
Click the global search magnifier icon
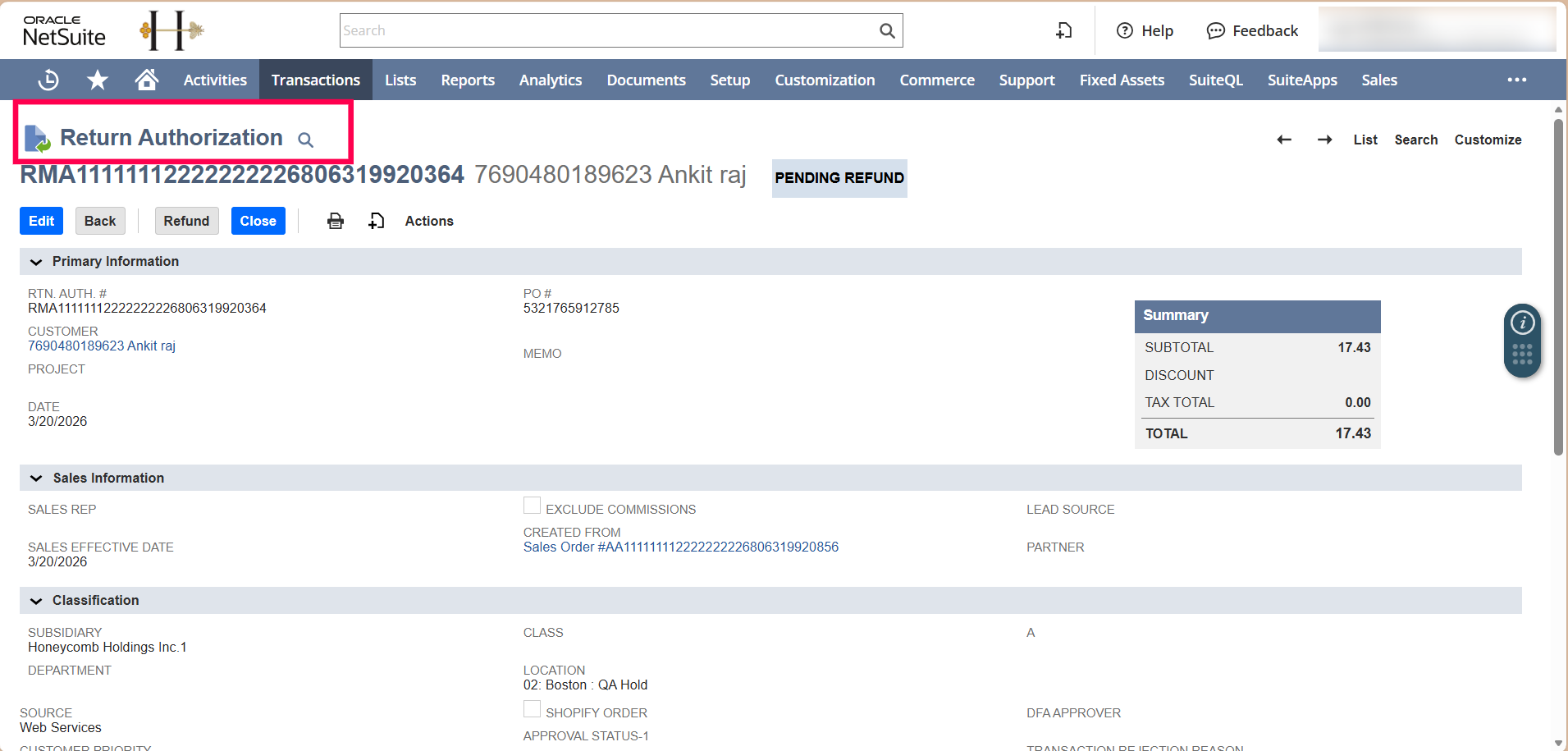[x=887, y=30]
